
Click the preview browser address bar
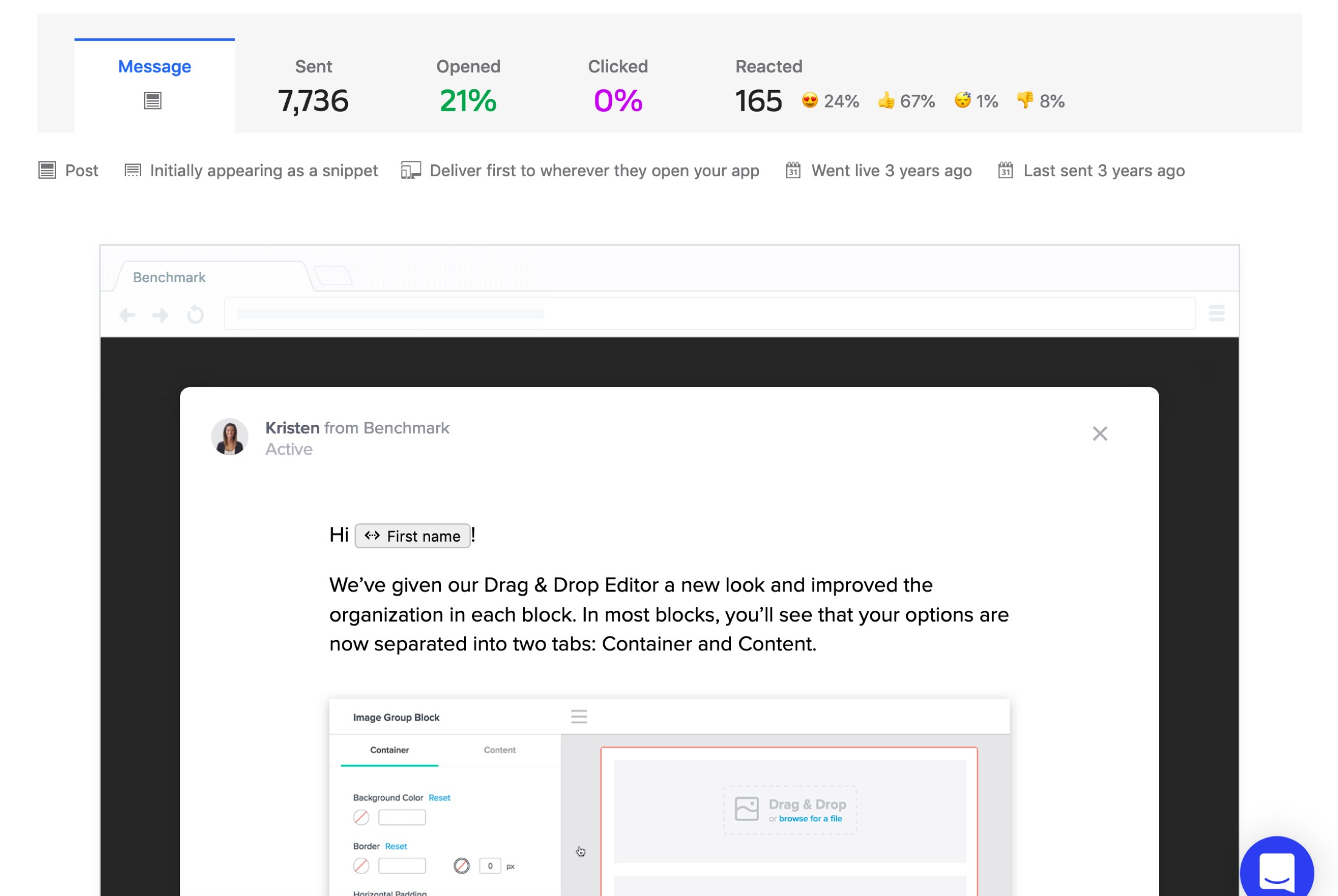(710, 314)
